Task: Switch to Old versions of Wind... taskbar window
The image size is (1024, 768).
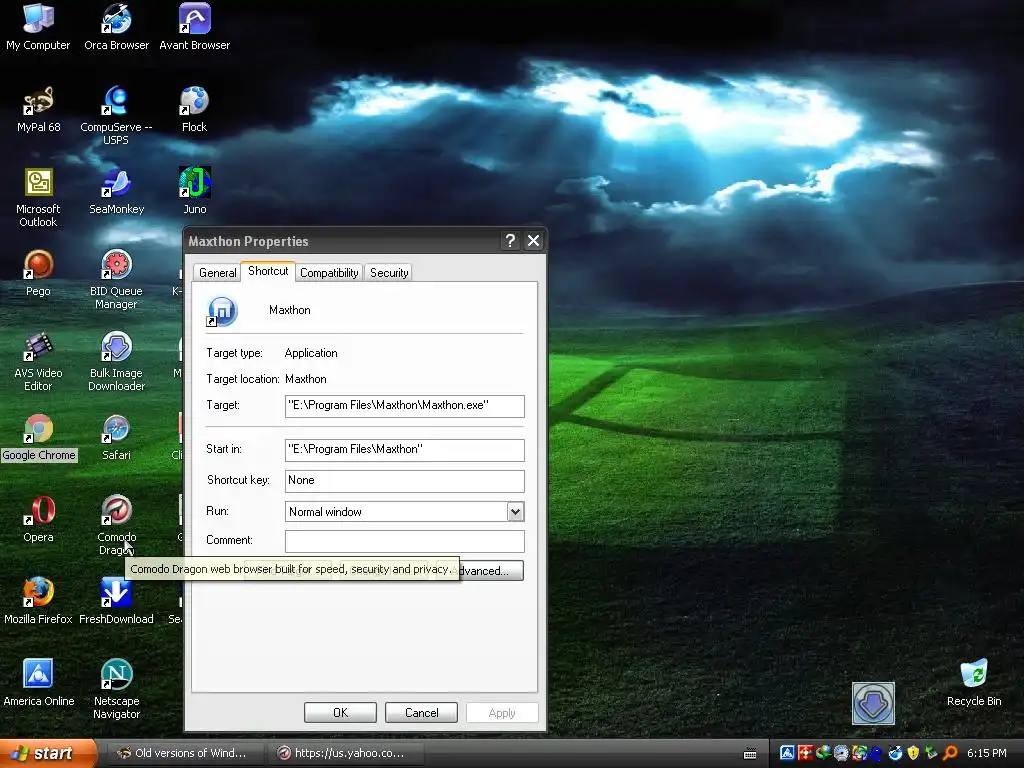Action: click(x=184, y=754)
